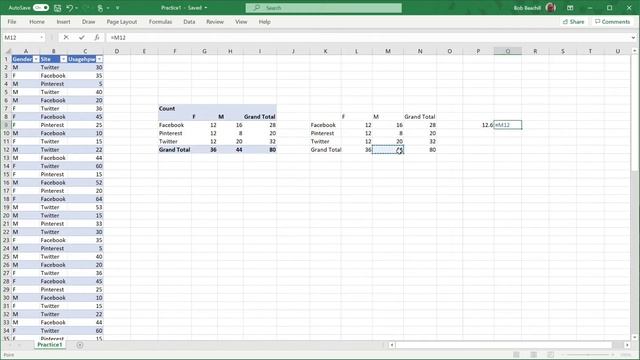Image resolution: width=640 pixels, height=360 pixels.
Task: Expand the formula bar chevron
Action: pos(633,38)
